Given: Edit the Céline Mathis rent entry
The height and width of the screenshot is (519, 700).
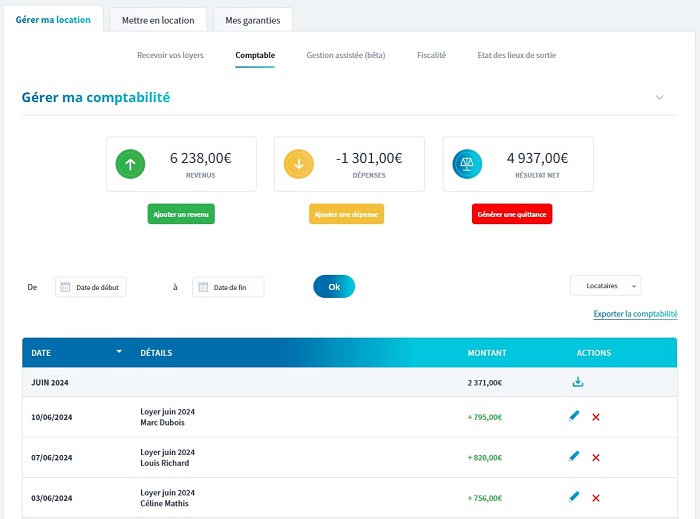Looking at the screenshot, I should coord(574,496).
